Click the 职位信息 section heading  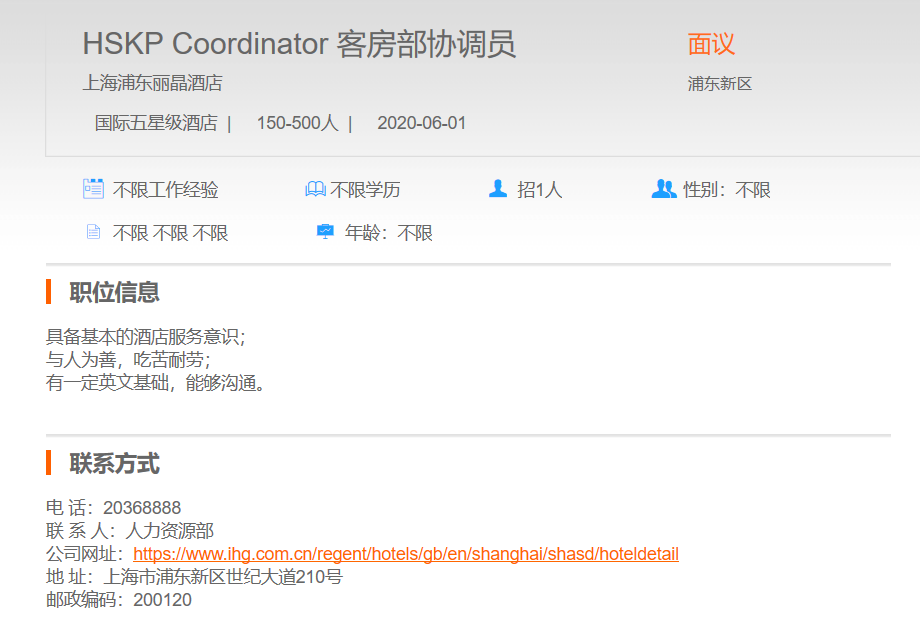click(x=114, y=292)
